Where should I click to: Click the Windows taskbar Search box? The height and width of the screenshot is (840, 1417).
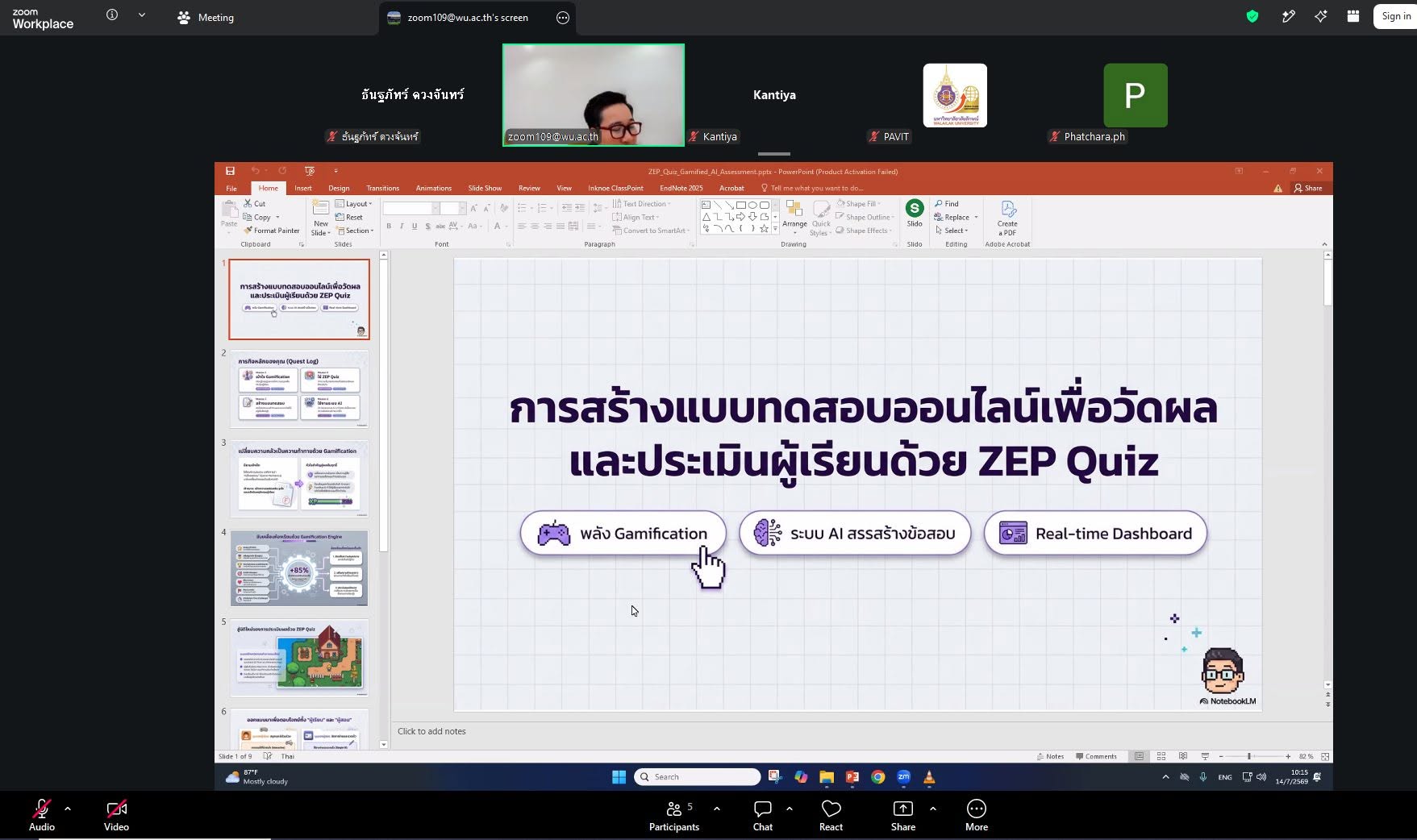[x=698, y=777]
